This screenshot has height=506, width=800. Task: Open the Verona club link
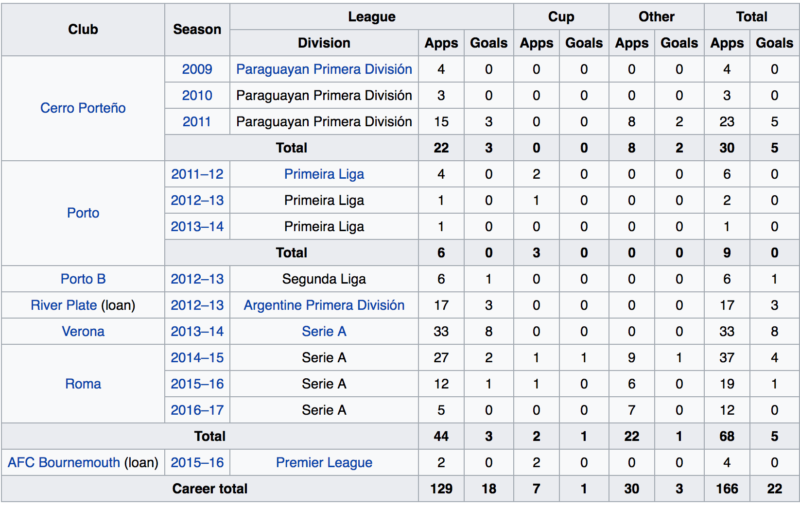[x=83, y=332]
